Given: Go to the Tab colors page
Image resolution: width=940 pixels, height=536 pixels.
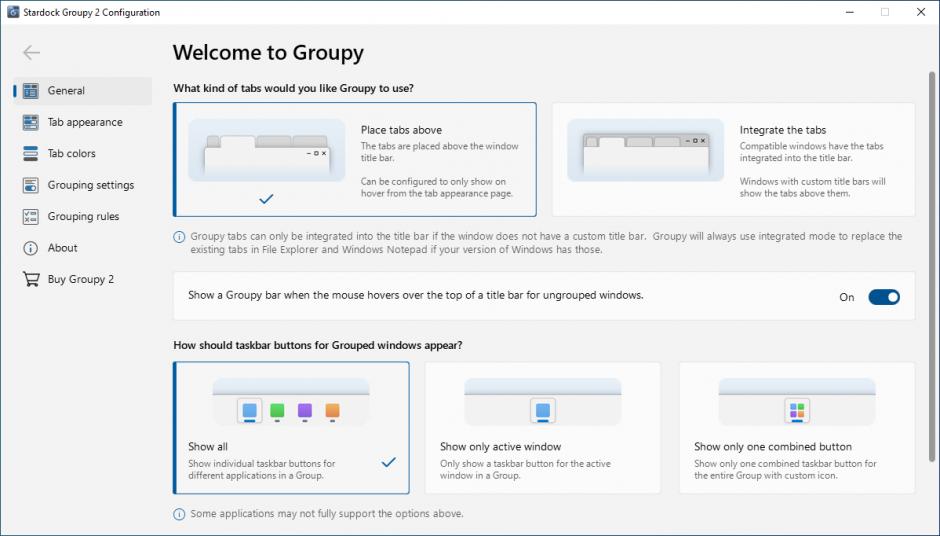Looking at the screenshot, I should pyautogui.click(x=83, y=153).
